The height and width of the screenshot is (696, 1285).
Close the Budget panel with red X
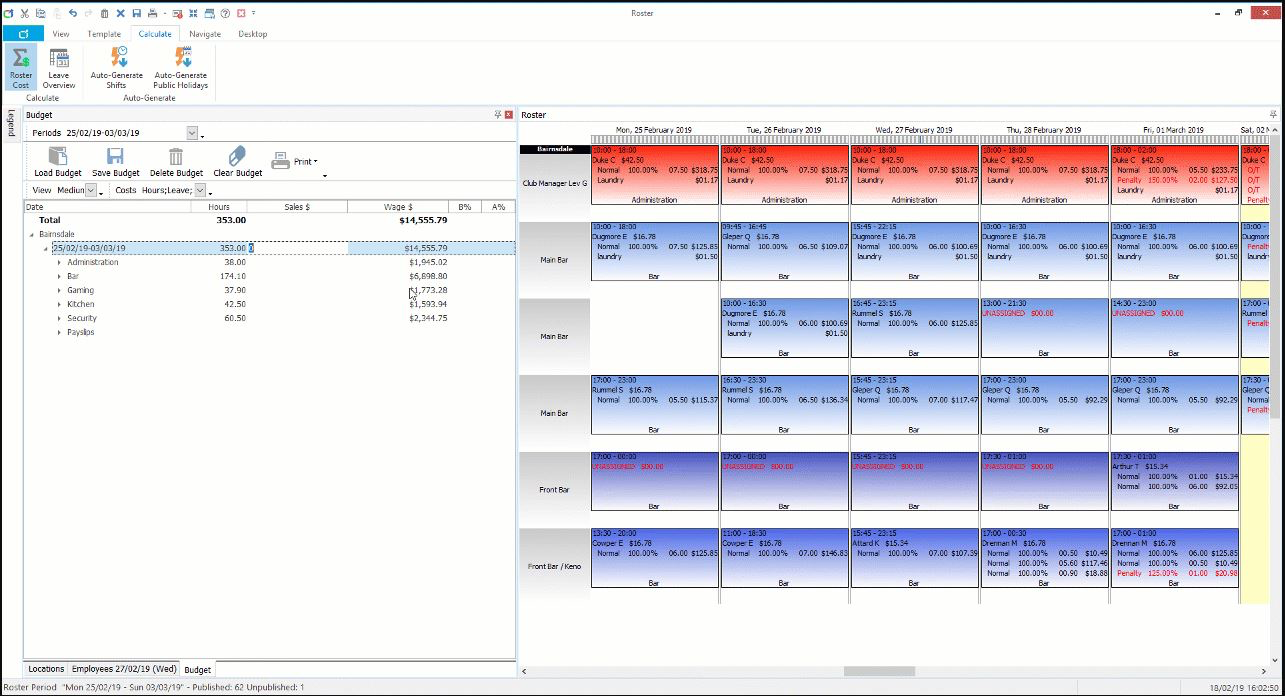509,115
